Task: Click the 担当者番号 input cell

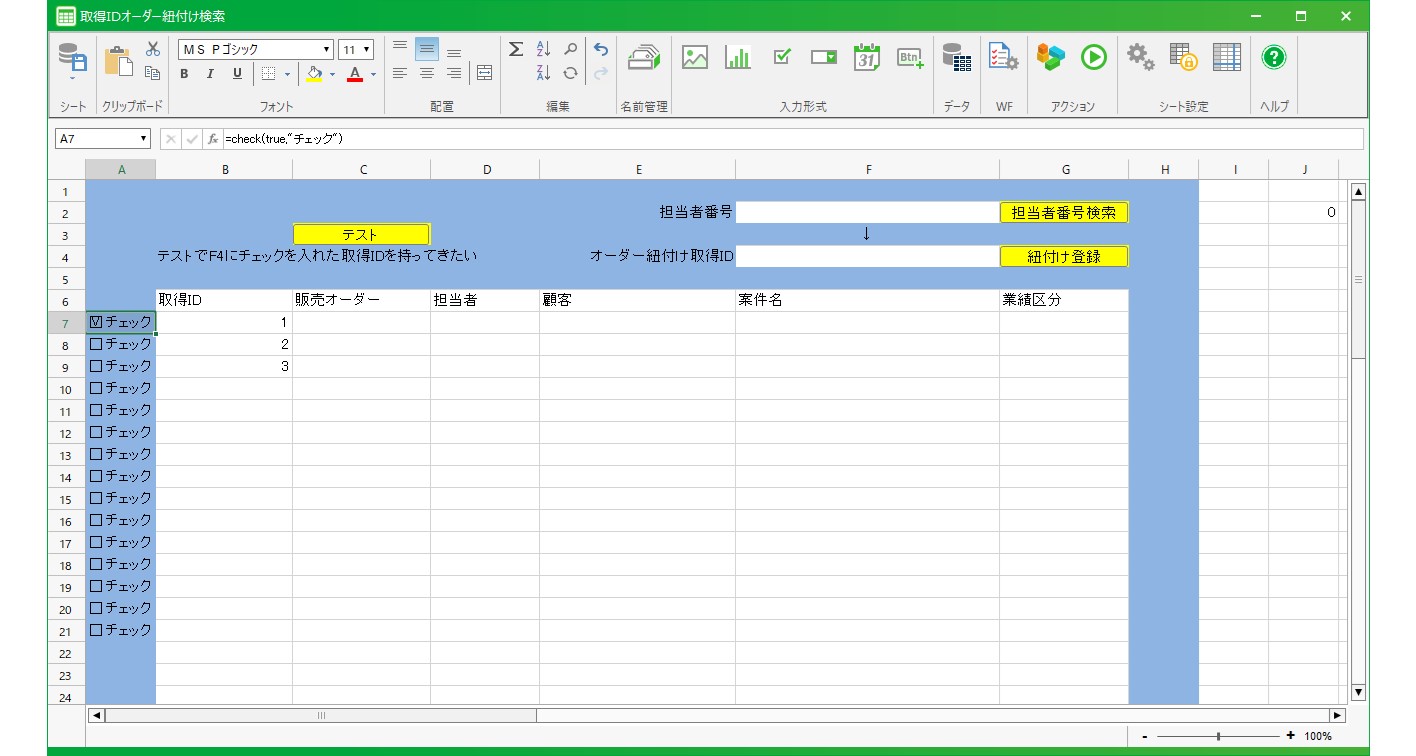Action: [867, 212]
